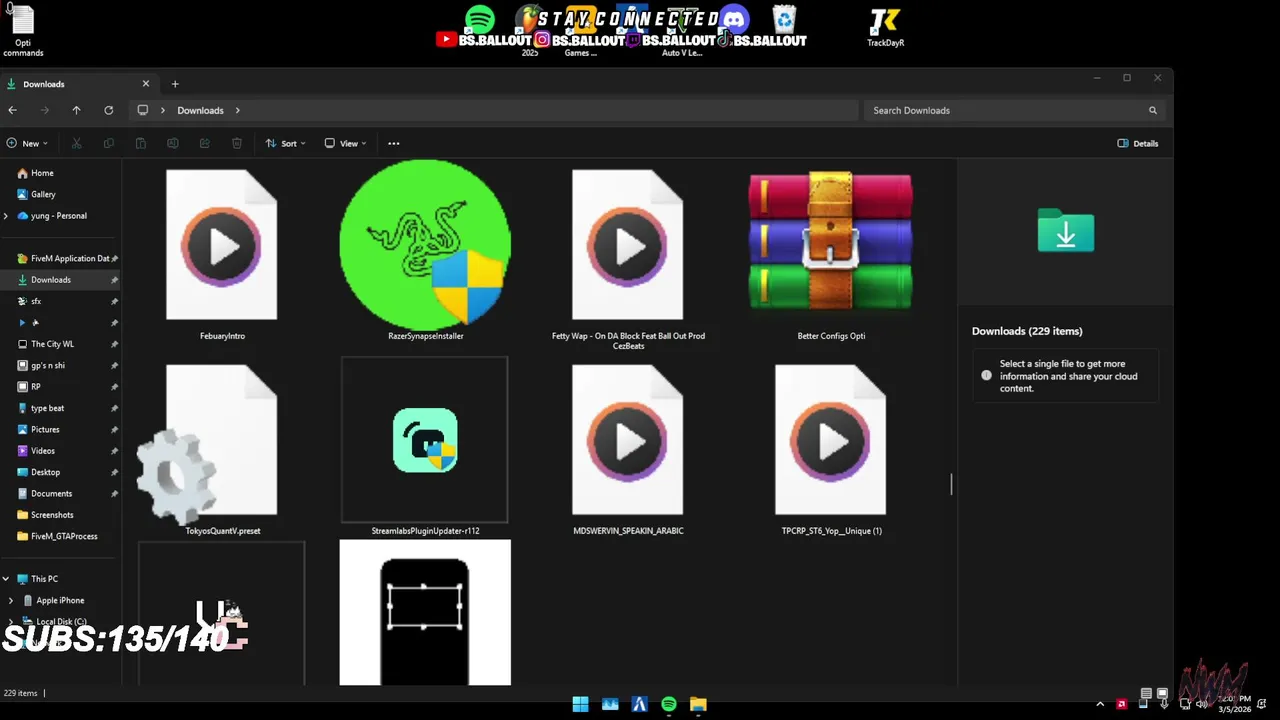The width and height of the screenshot is (1280, 720).
Task: Show hidden system tray icons
Action: [x=1100, y=704]
